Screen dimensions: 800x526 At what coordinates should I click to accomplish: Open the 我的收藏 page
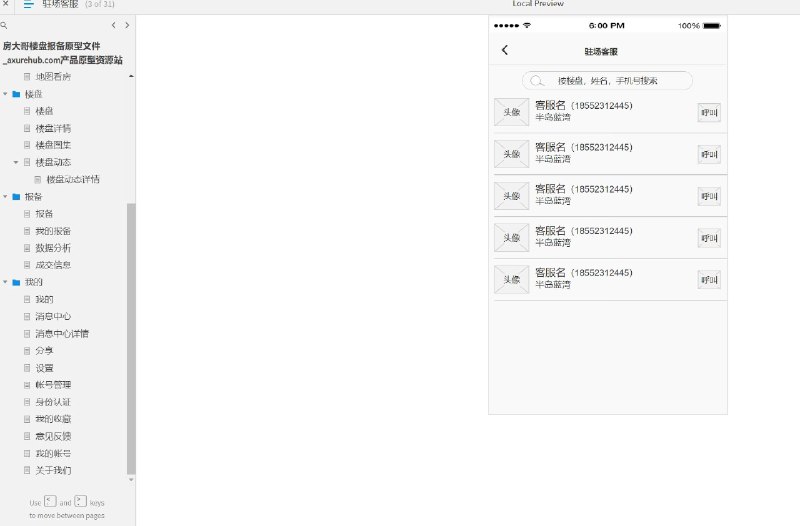pos(53,419)
